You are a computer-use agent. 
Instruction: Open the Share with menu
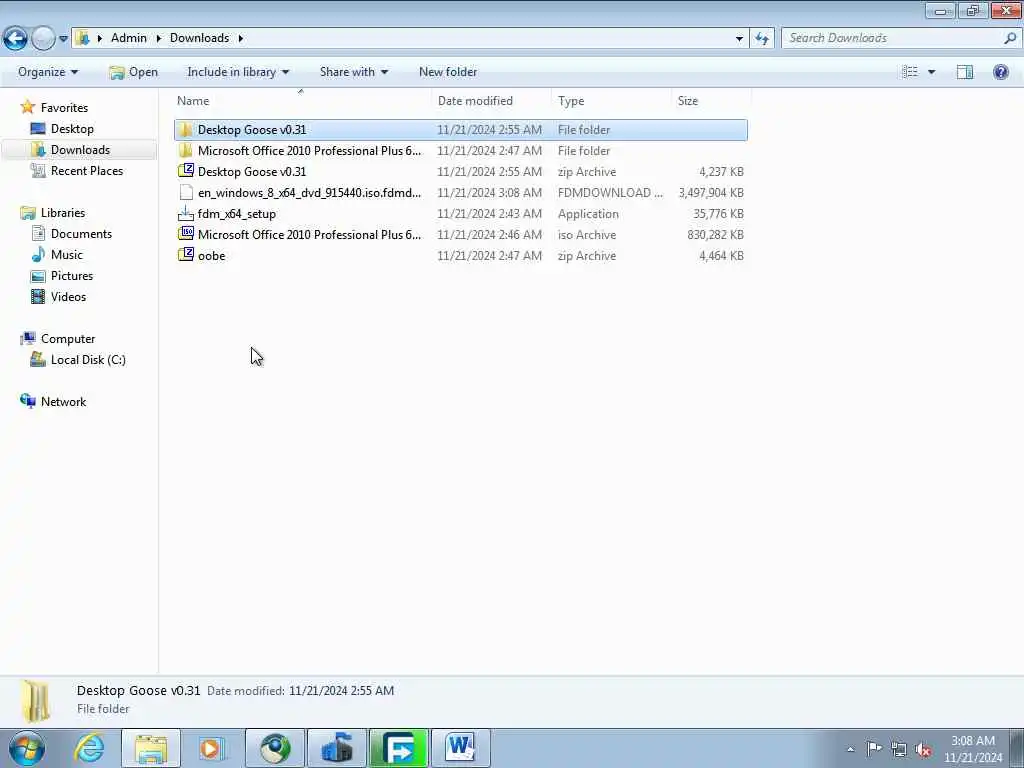353,72
